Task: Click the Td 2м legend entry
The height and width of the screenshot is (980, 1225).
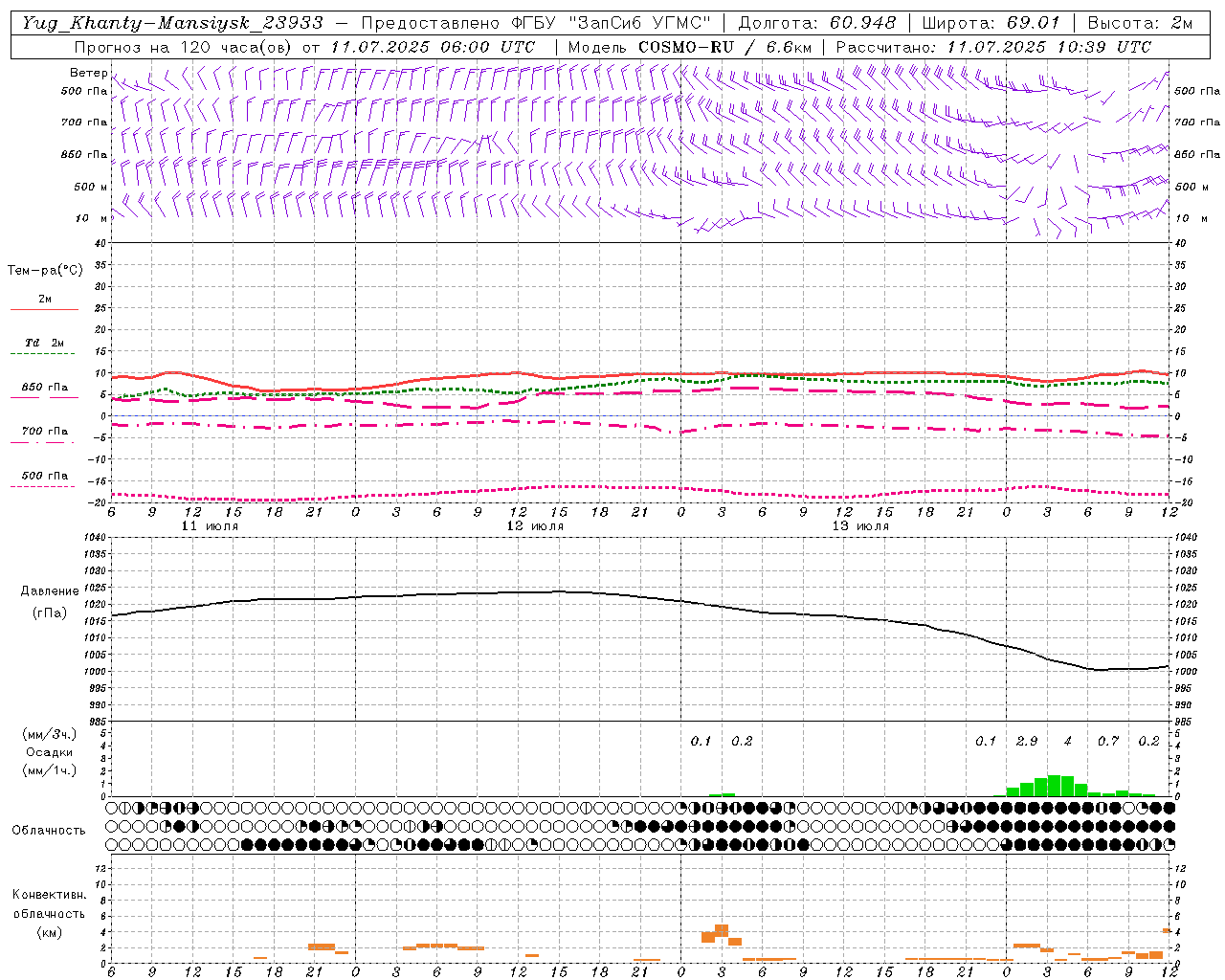Action: [x=45, y=343]
